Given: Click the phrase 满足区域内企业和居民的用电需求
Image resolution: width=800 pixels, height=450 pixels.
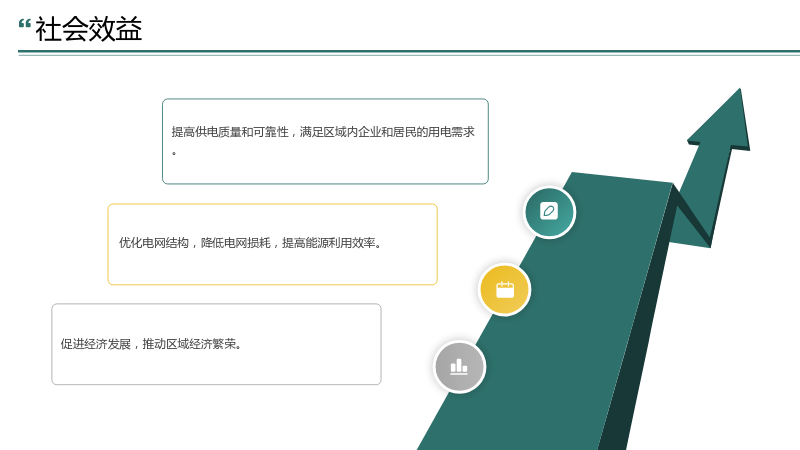Looking at the screenshot, I should (x=387, y=132).
